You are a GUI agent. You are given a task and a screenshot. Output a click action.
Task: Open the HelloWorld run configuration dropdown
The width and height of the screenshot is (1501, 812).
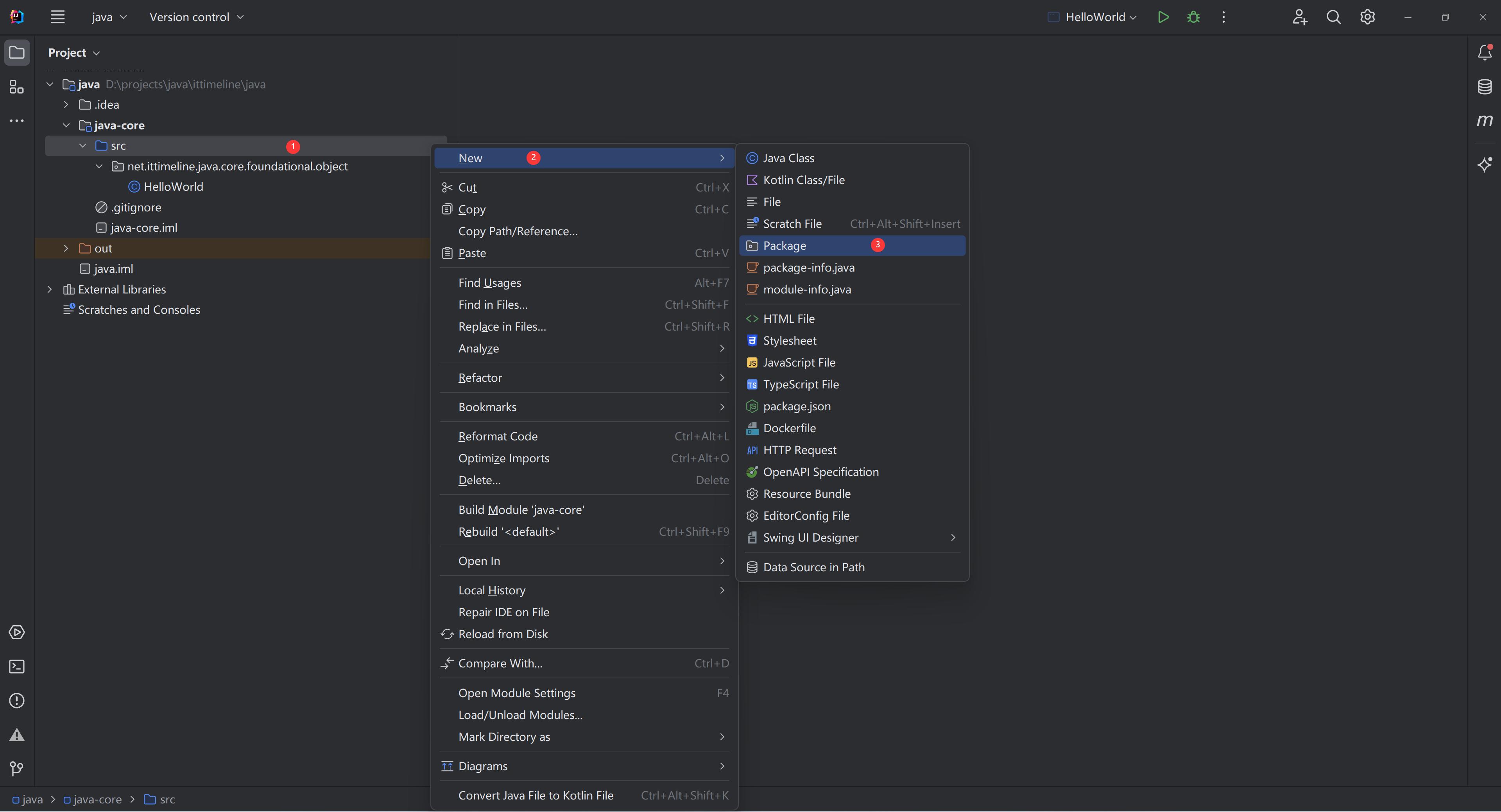[x=1092, y=17]
